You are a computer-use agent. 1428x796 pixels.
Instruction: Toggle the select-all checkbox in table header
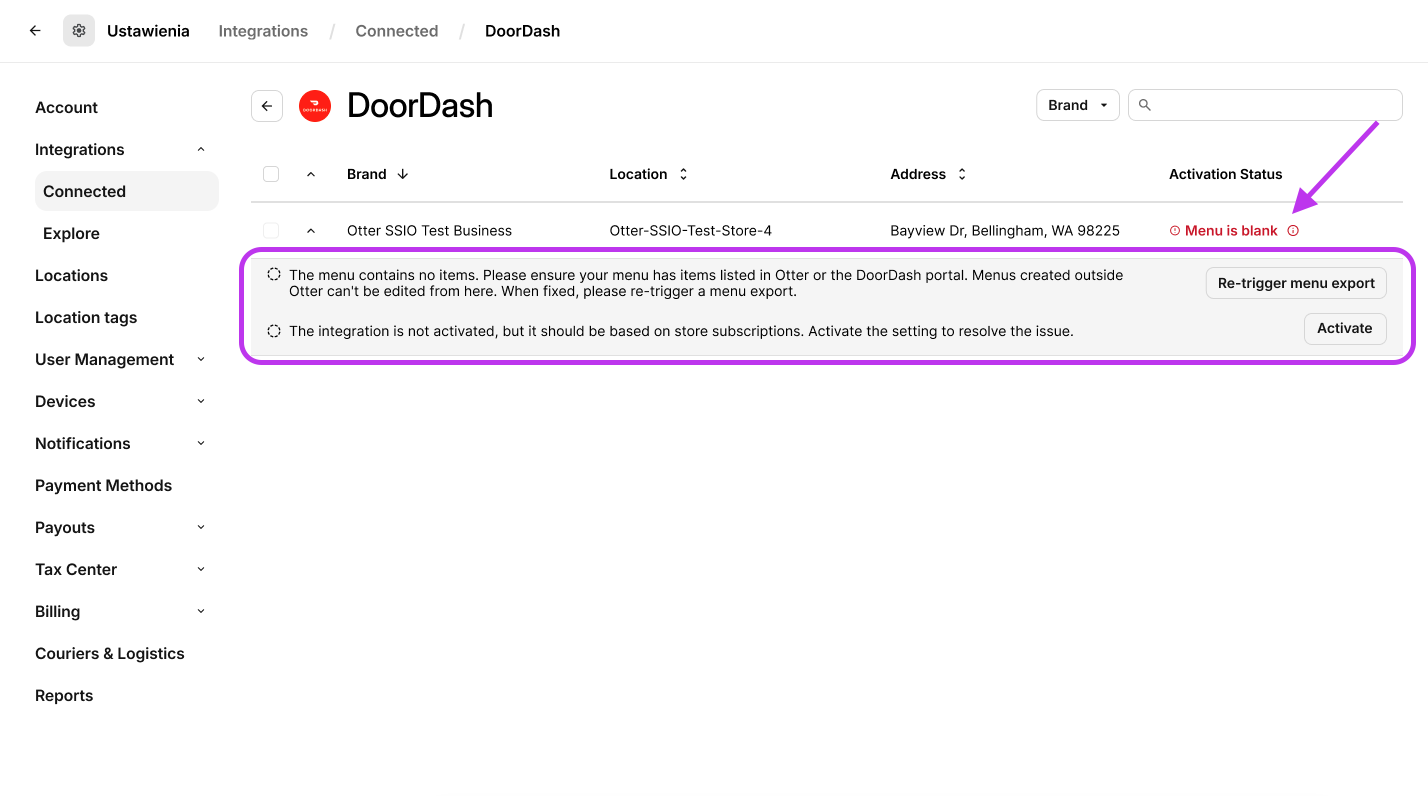tap(271, 174)
